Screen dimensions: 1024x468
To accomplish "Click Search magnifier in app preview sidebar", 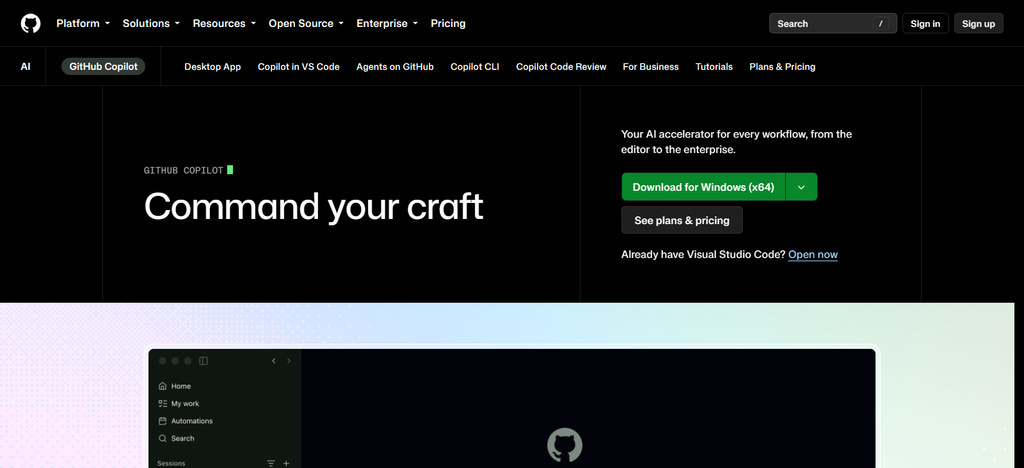I will pyautogui.click(x=163, y=439).
